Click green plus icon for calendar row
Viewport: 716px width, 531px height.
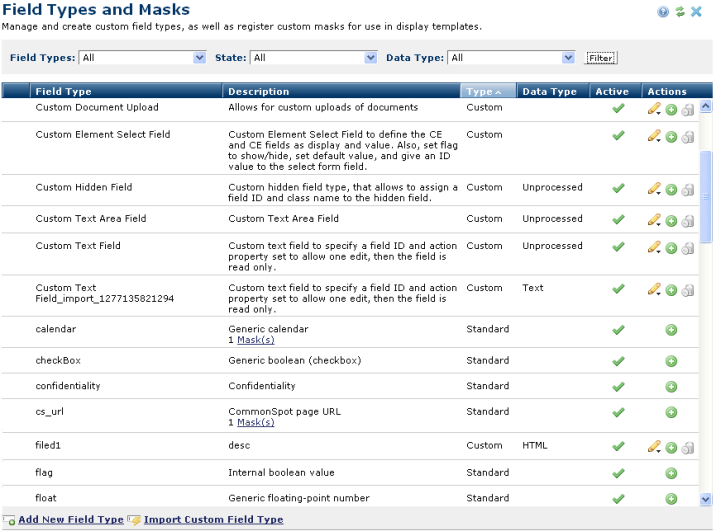[671, 330]
